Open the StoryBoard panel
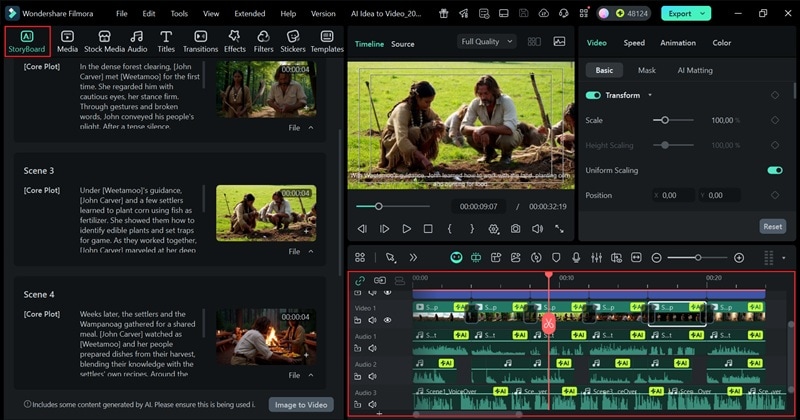 coord(27,41)
